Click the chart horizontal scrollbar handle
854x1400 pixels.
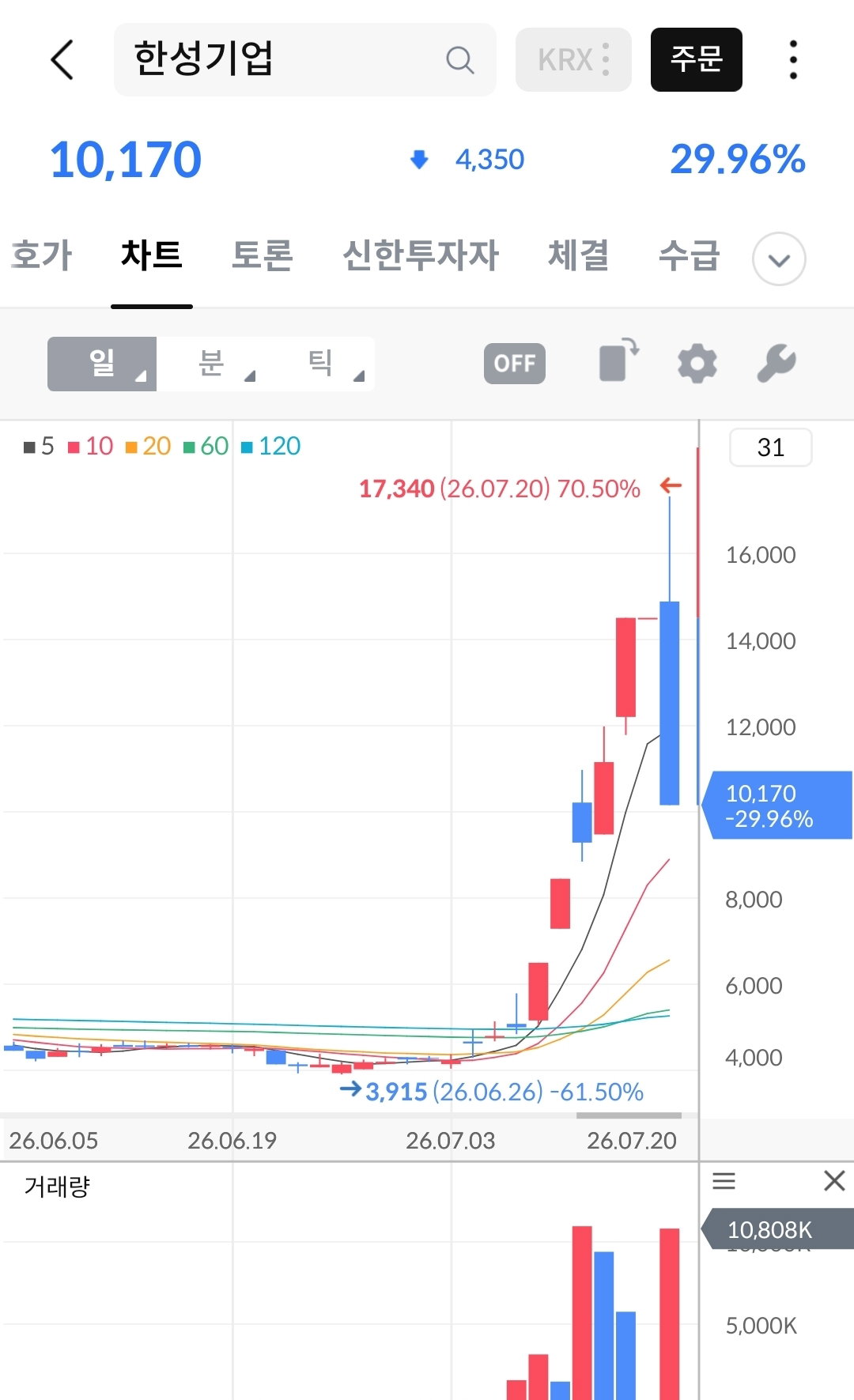coord(629,1115)
